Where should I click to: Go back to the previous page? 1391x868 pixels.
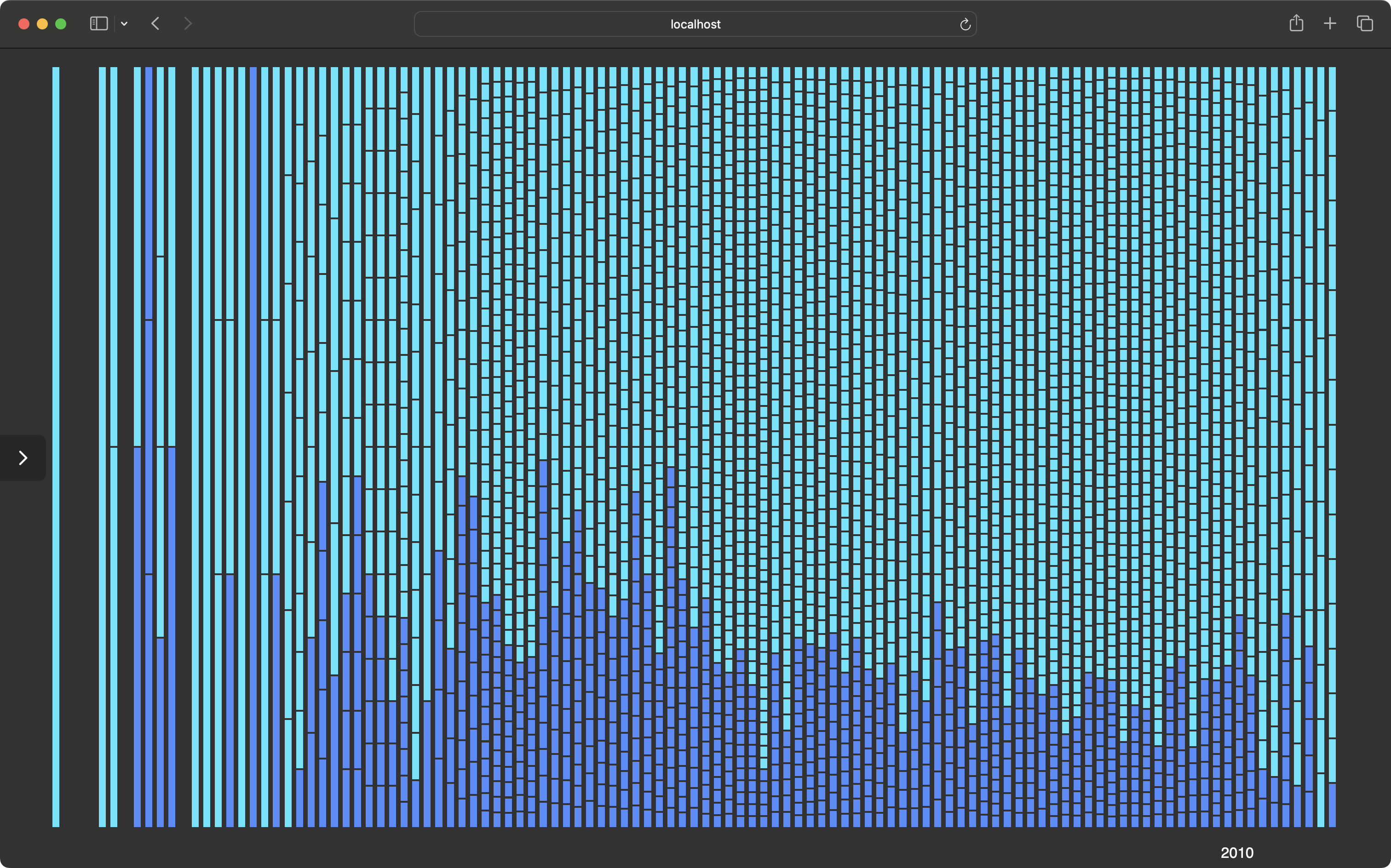tap(155, 23)
